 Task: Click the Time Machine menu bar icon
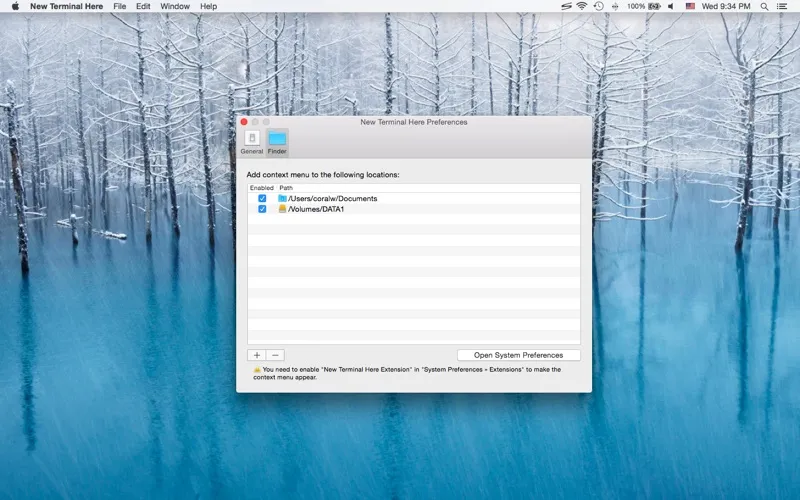pyautogui.click(x=598, y=6)
